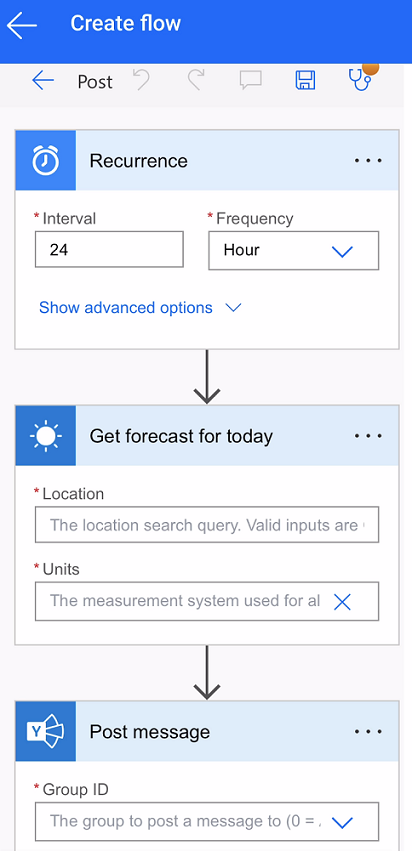Click the Location input field
The image size is (412, 851).
tap(207, 525)
